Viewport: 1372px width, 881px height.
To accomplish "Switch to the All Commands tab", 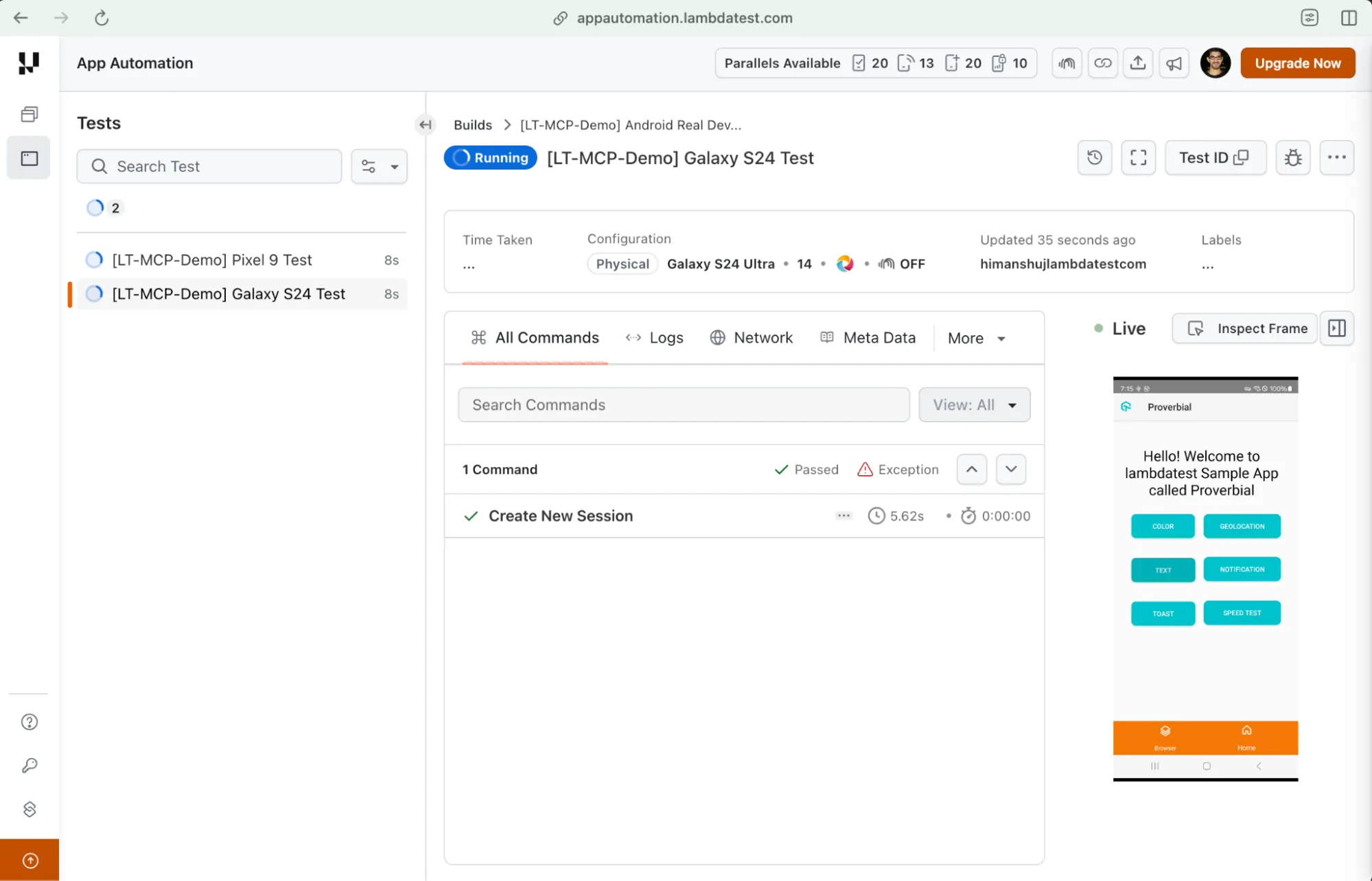I will 535,338.
